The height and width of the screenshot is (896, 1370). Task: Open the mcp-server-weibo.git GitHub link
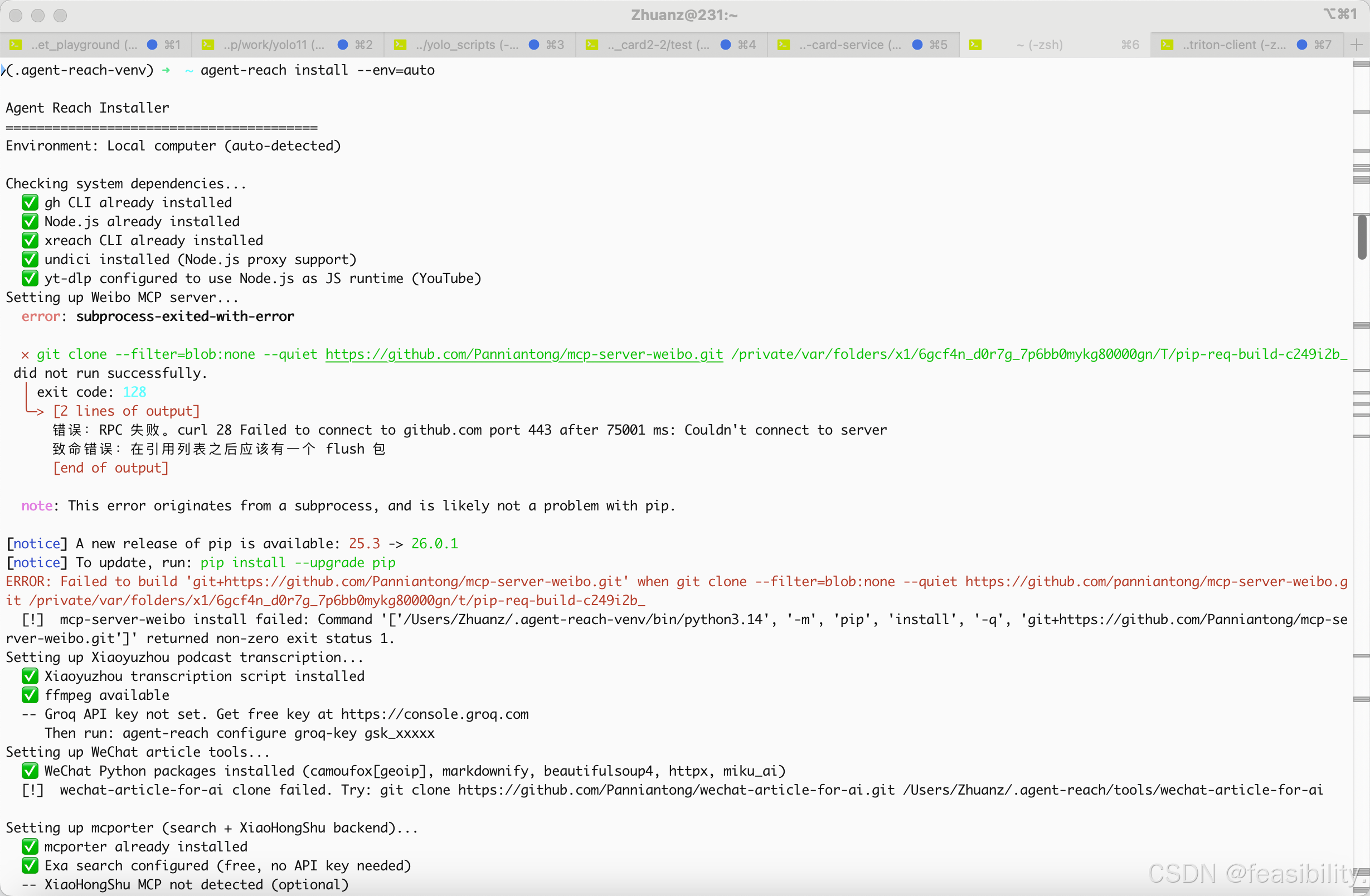(x=524, y=354)
